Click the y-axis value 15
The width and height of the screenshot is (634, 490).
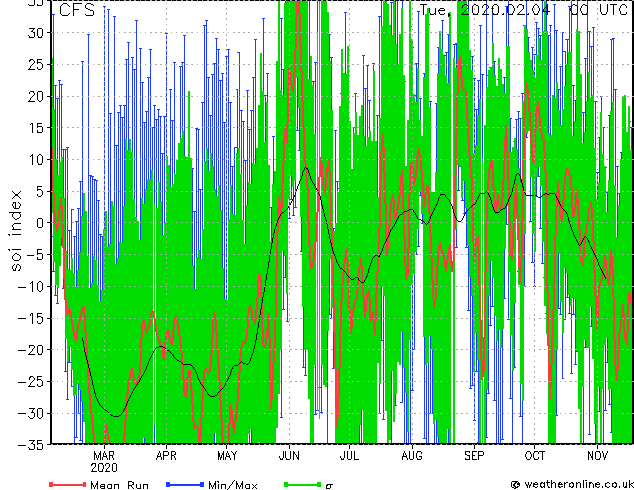coord(35,128)
